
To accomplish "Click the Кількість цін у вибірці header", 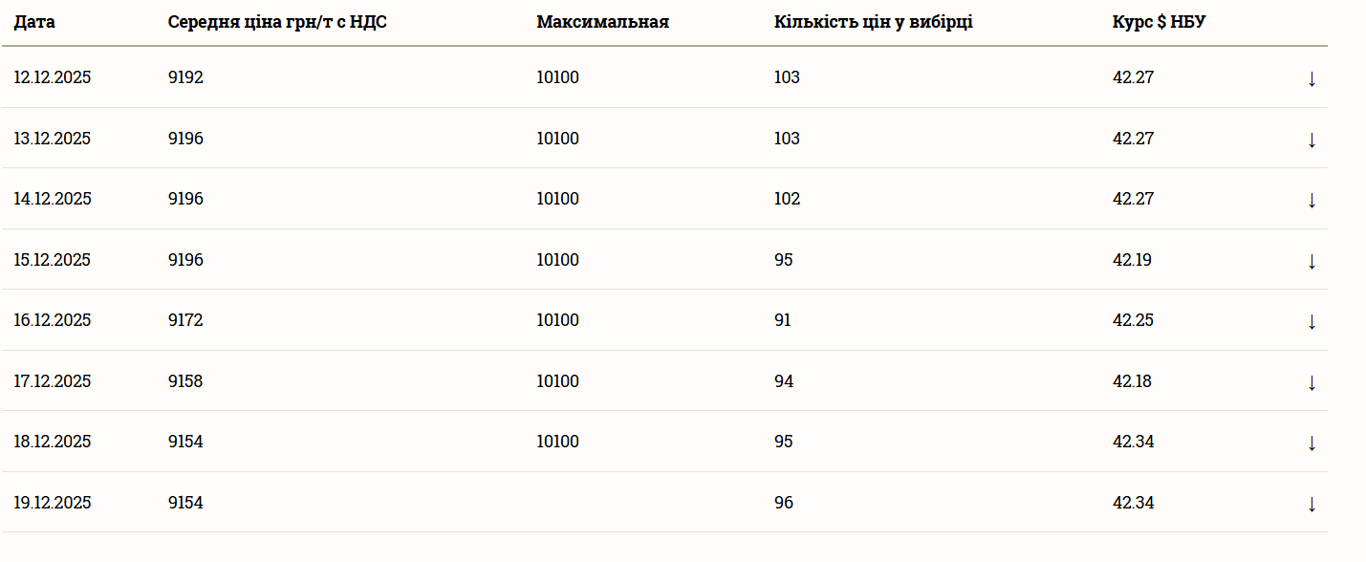I will pyautogui.click(x=873, y=22).
